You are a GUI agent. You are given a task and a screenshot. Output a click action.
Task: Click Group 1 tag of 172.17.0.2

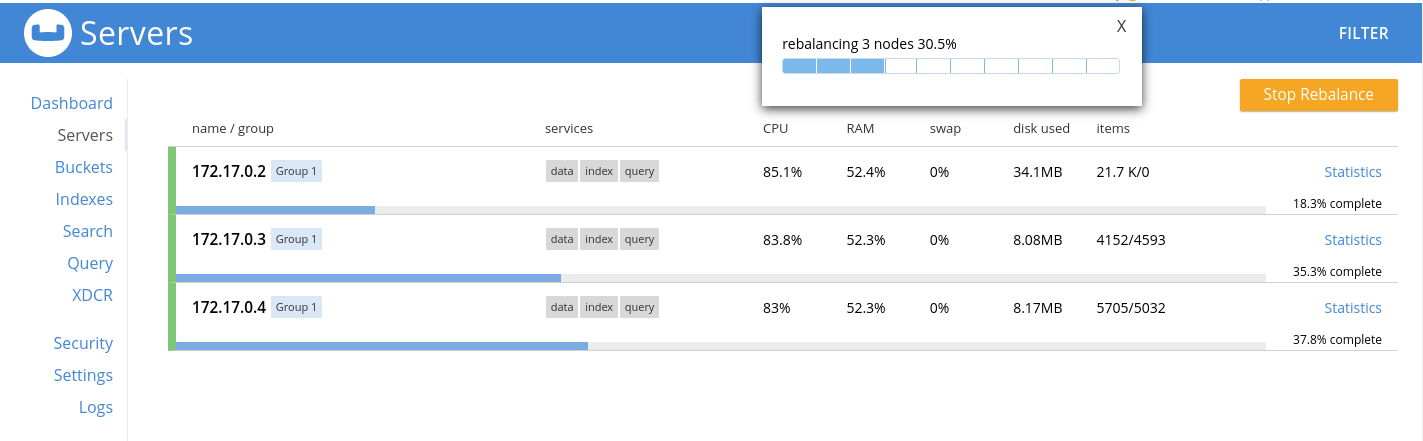tap(296, 172)
